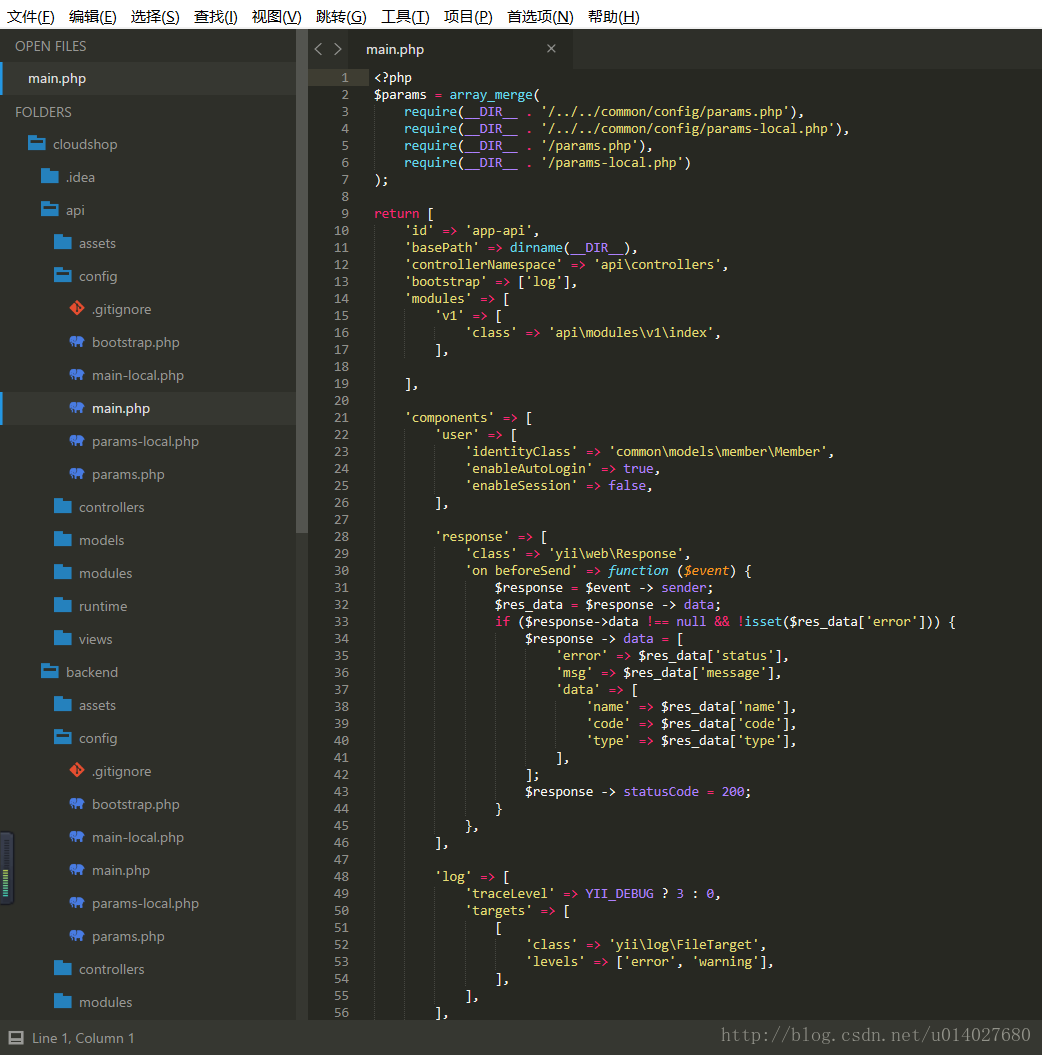
Task: Place cursor on 'yii\log\FileTarget' string
Action: point(683,944)
